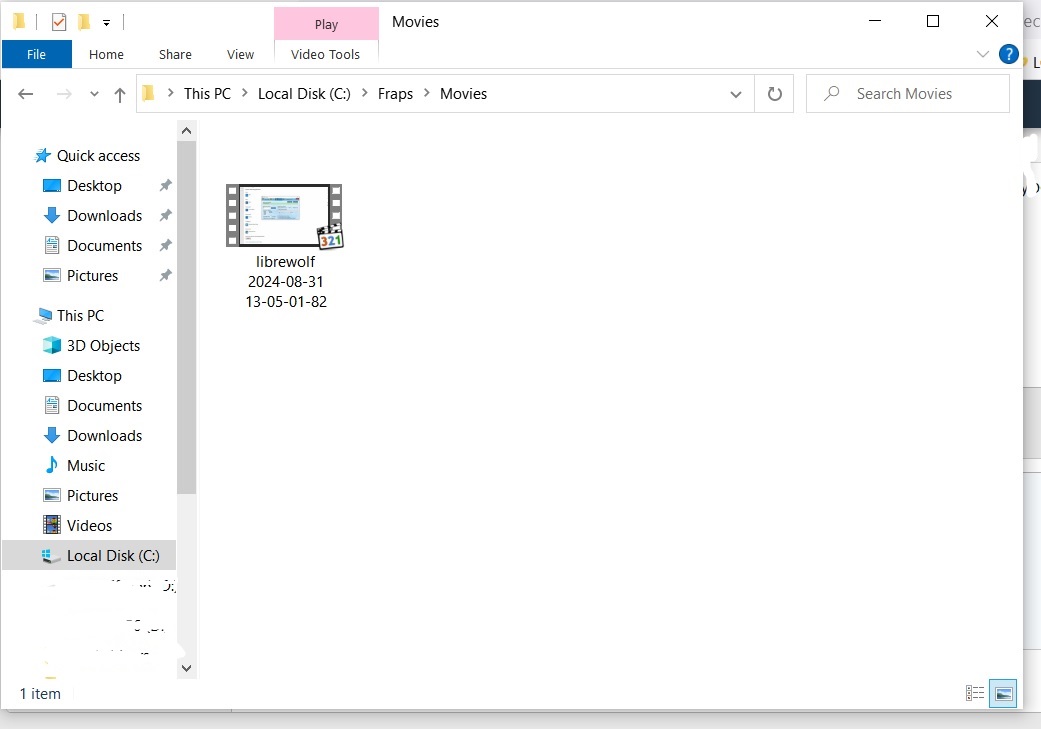The width and height of the screenshot is (1041, 729).
Task: Expand the ribbon with the chevron
Action: pos(983,54)
